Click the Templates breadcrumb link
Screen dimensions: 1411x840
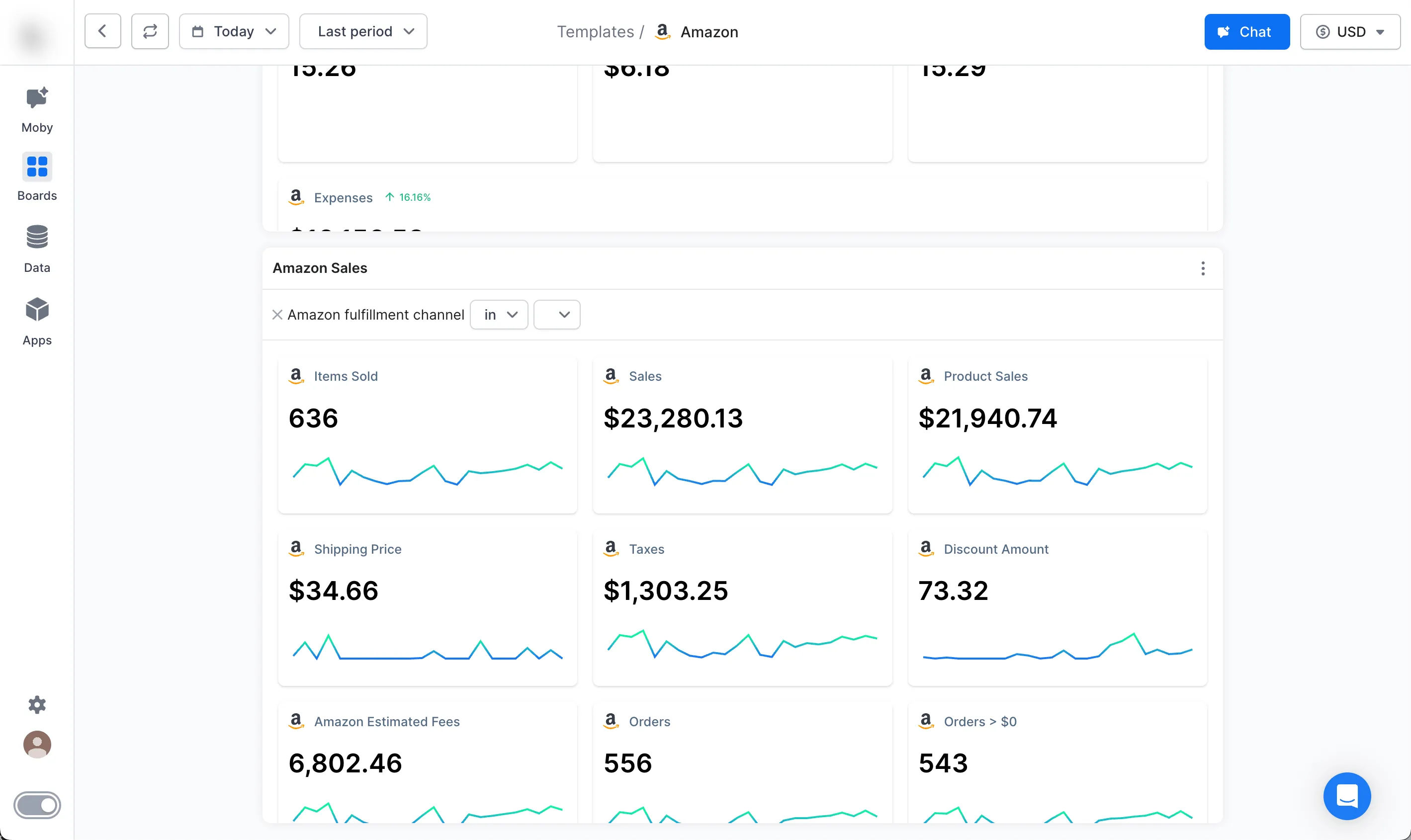point(595,32)
